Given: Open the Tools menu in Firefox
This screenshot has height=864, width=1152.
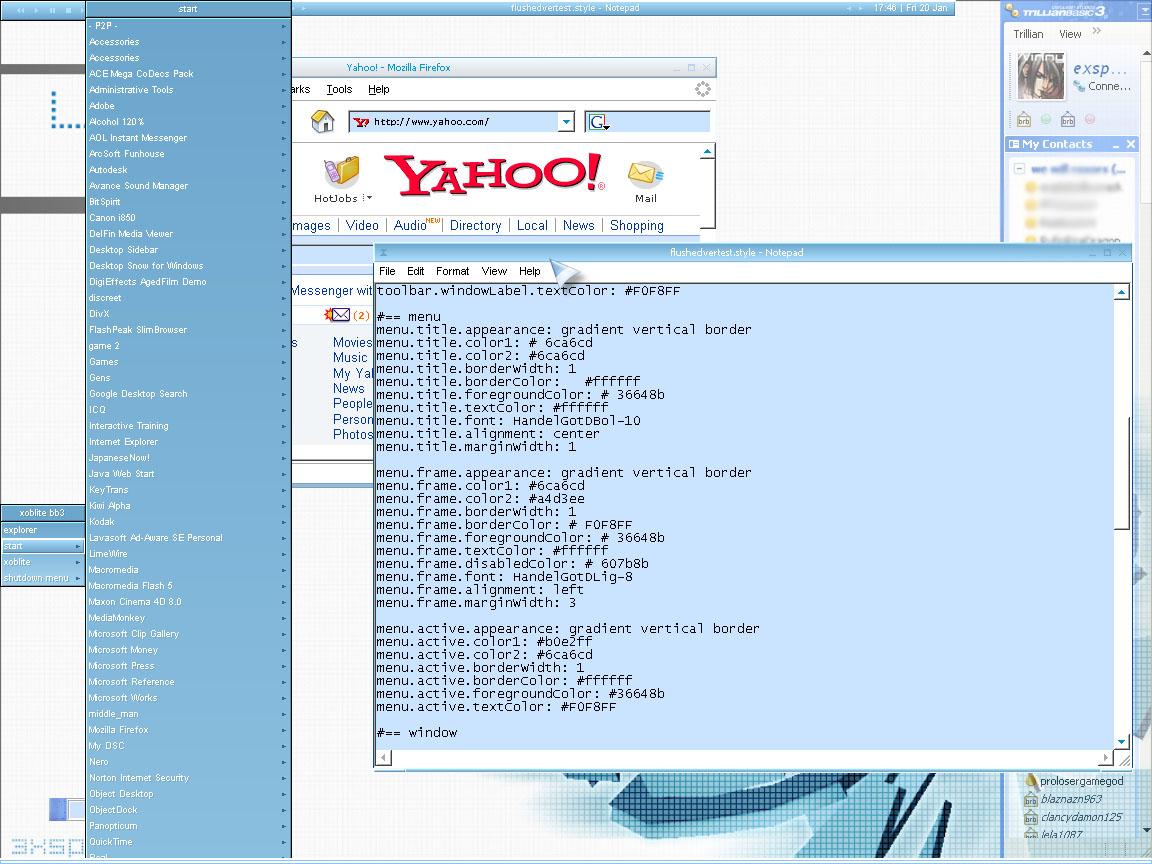Looking at the screenshot, I should (339, 89).
